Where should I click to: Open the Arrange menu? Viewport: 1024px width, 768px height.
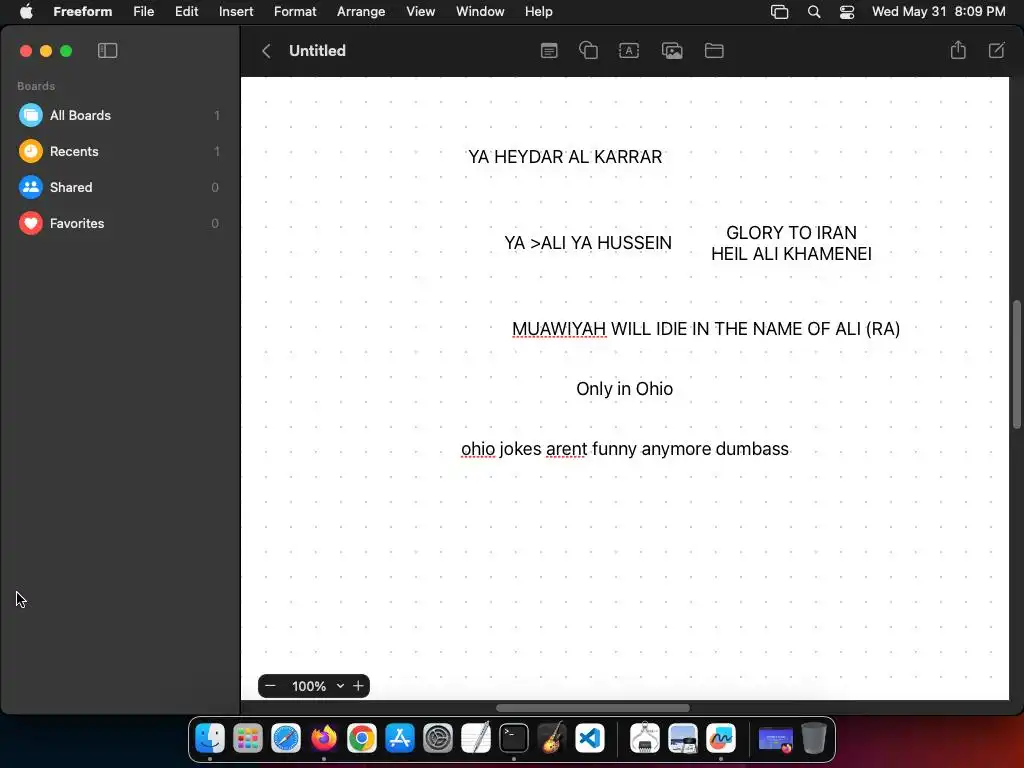pos(361,11)
